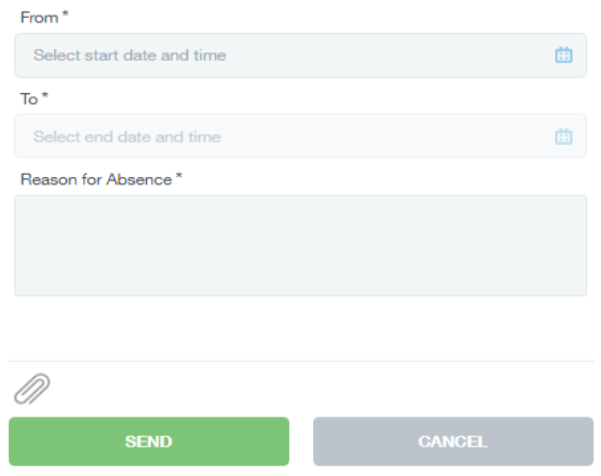601x476 pixels.
Task: Focus the Reason for Absence text area
Action: coord(300,245)
